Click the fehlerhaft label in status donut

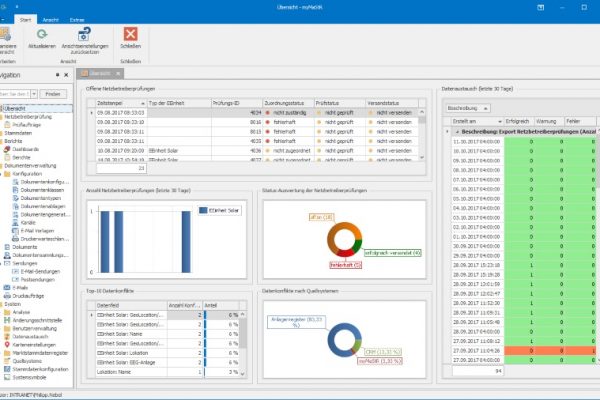coord(346,264)
